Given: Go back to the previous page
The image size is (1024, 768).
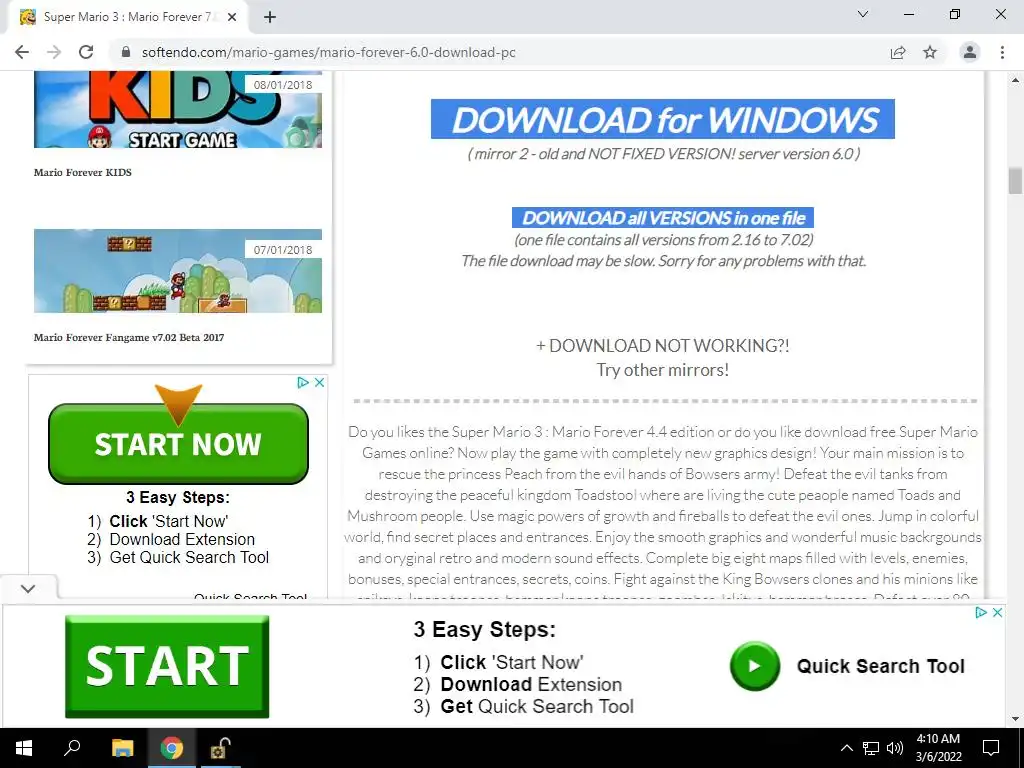Looking at the screenshot, I should pyautogui.click(x=22, y=52).
